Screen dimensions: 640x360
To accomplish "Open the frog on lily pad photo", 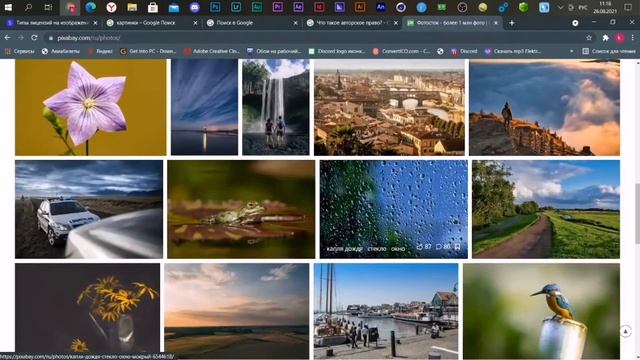I will (x=241, y=209).
